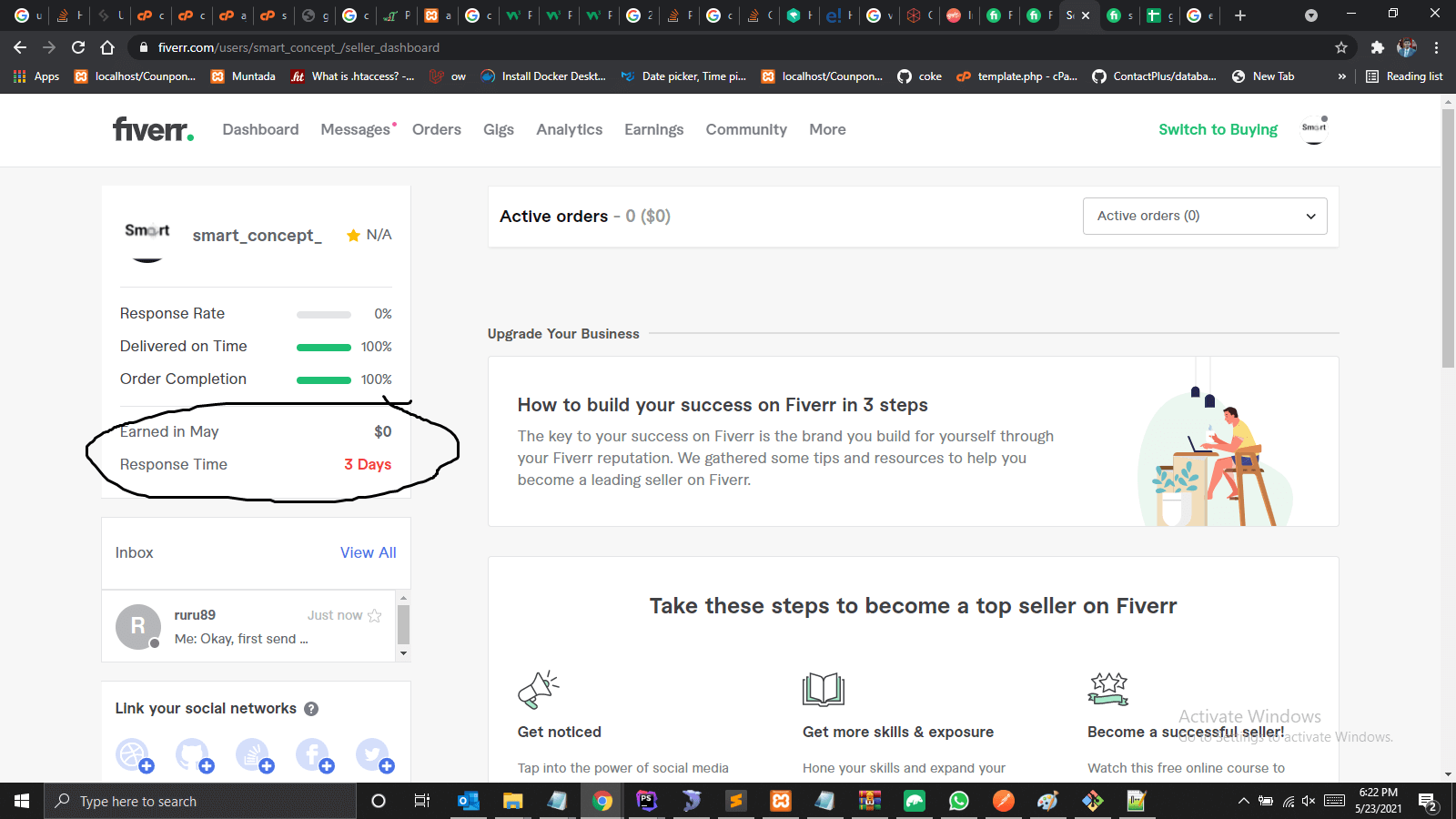This screenshot has width=1456, height=819.
Task: Open the ruru89 message thread
Action: [241, 627]
